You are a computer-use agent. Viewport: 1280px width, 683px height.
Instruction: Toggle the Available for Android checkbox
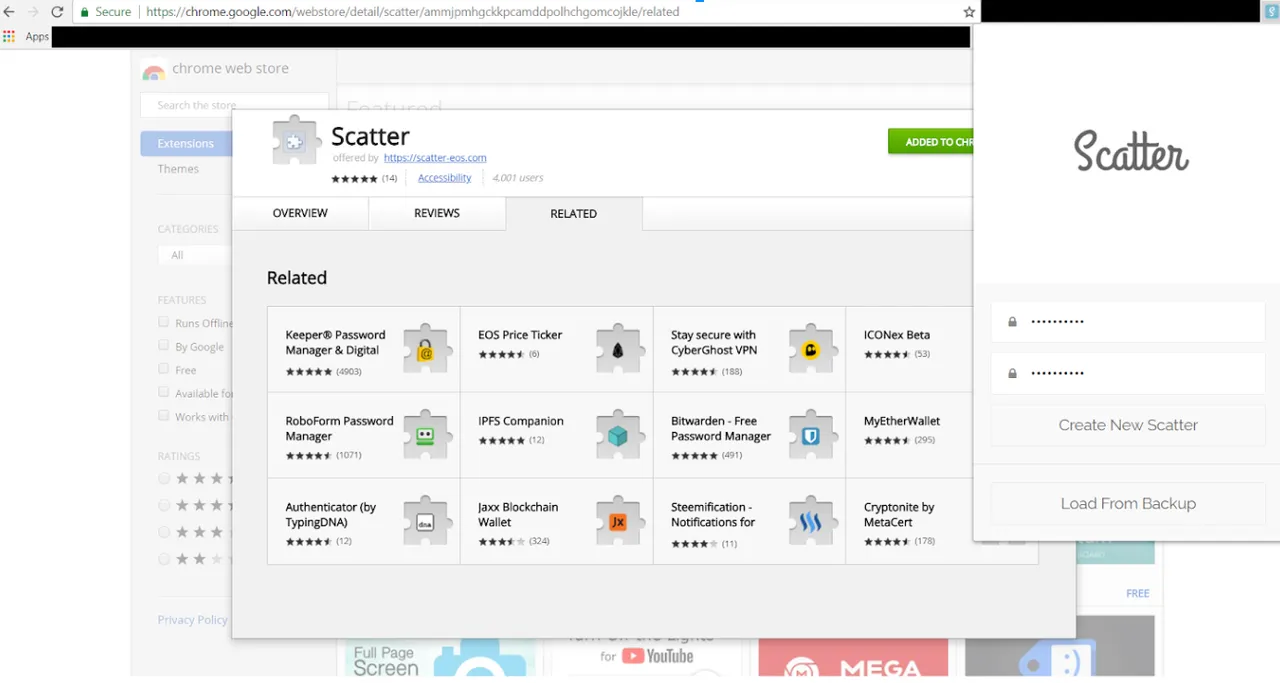click(x=163, y=392)
